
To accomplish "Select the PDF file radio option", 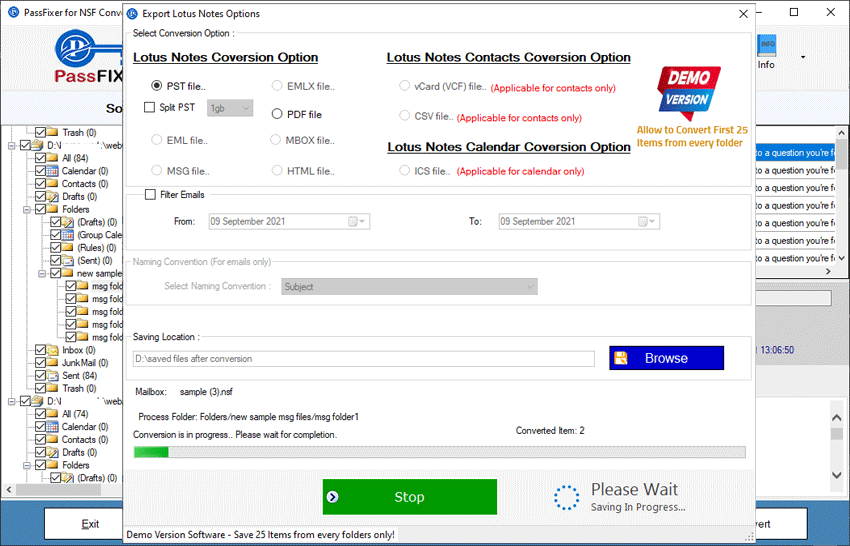I will coord(277,114).
